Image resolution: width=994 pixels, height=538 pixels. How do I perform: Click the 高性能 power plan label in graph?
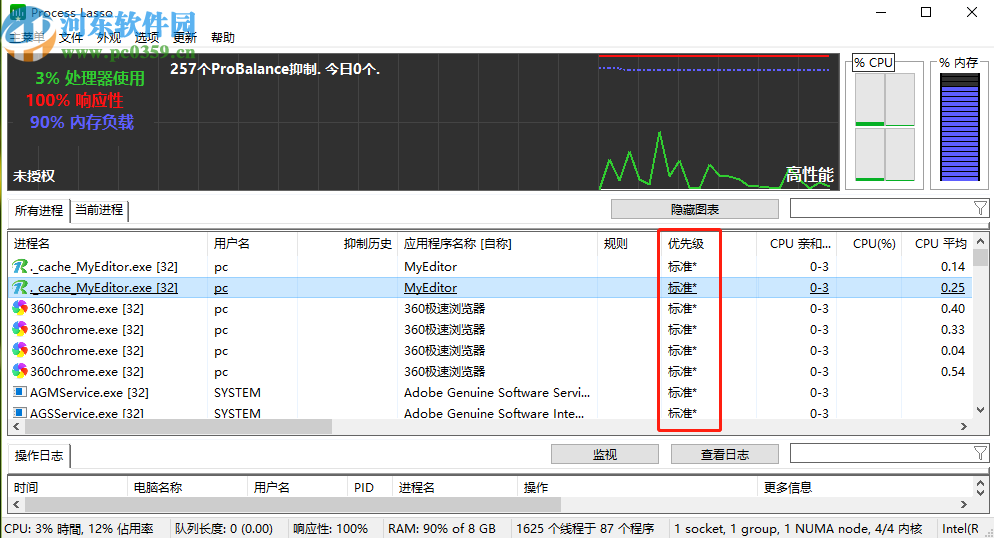(810, 174)
